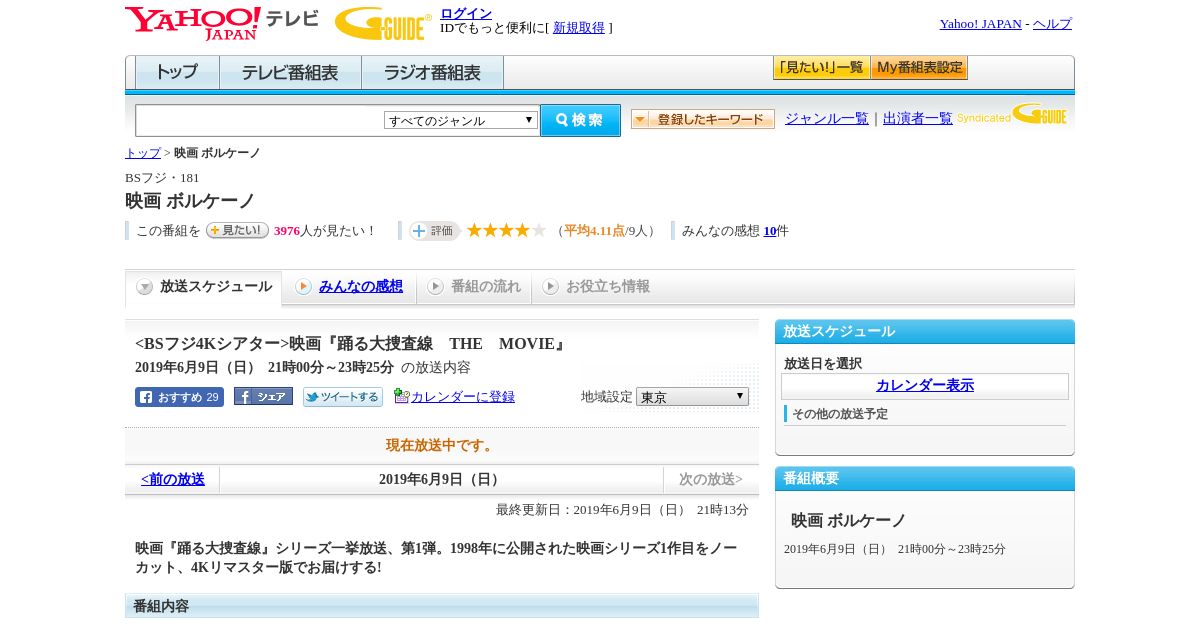The height and width of the screenshot is (630, 1200).
Task: Click the 番組内容 section header
Action: coord(442,606)
